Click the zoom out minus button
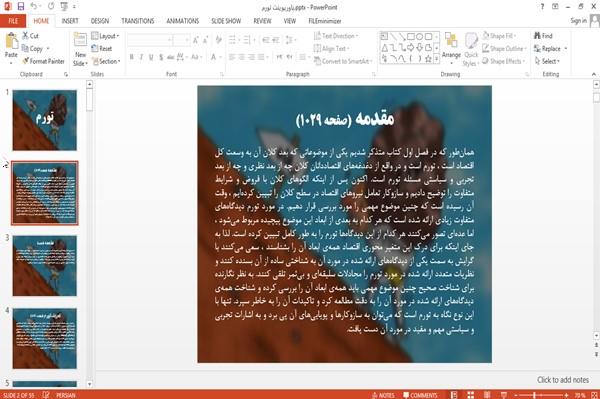 (x=515, y=395)
